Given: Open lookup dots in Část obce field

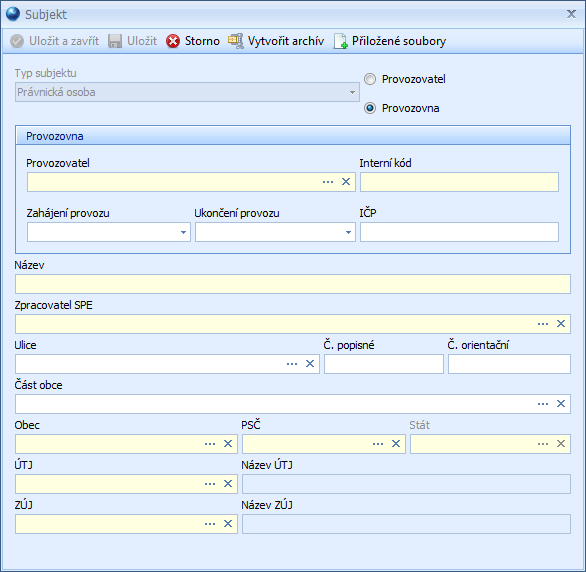Looking at the screenshot, I should tap(543, 404).
